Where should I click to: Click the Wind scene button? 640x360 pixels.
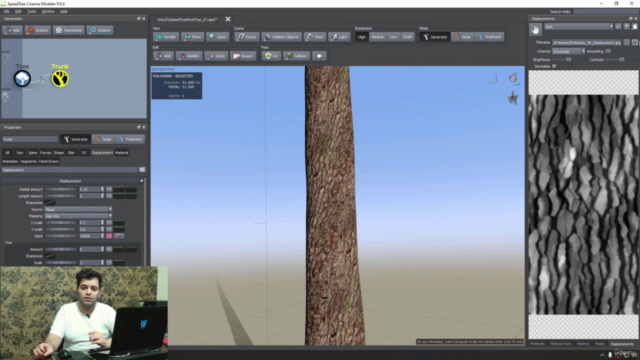coord(315,37)
